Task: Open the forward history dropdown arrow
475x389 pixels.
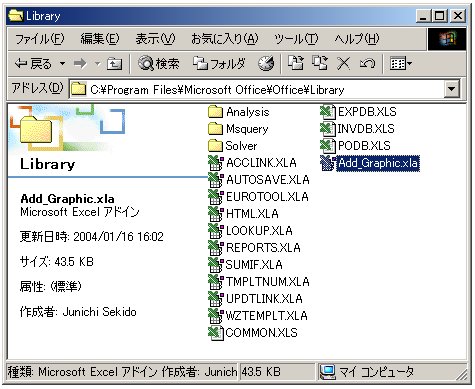Action: (x=97, y=63)
